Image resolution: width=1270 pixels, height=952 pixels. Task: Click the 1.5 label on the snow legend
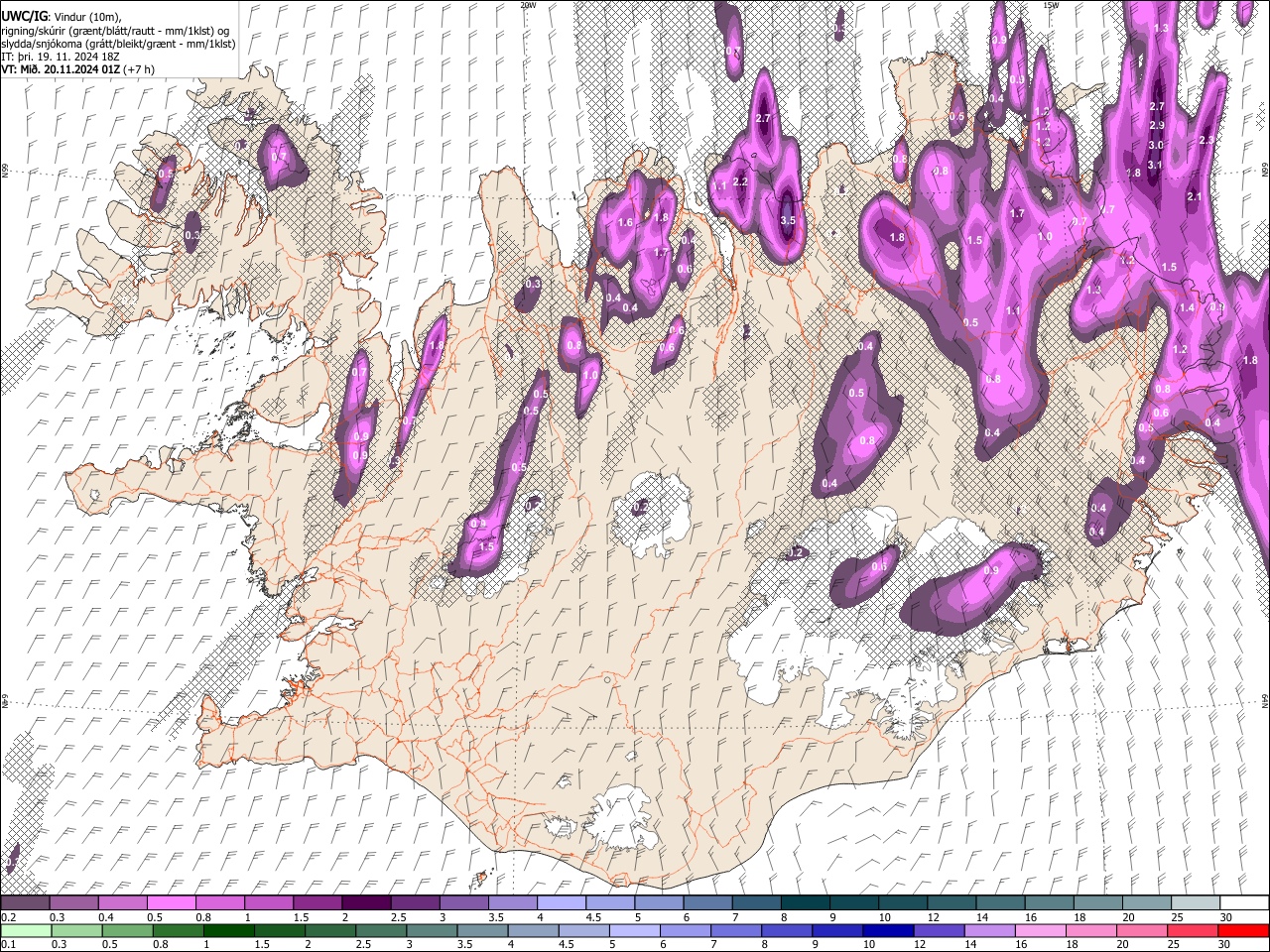click(x=301, y=917)
